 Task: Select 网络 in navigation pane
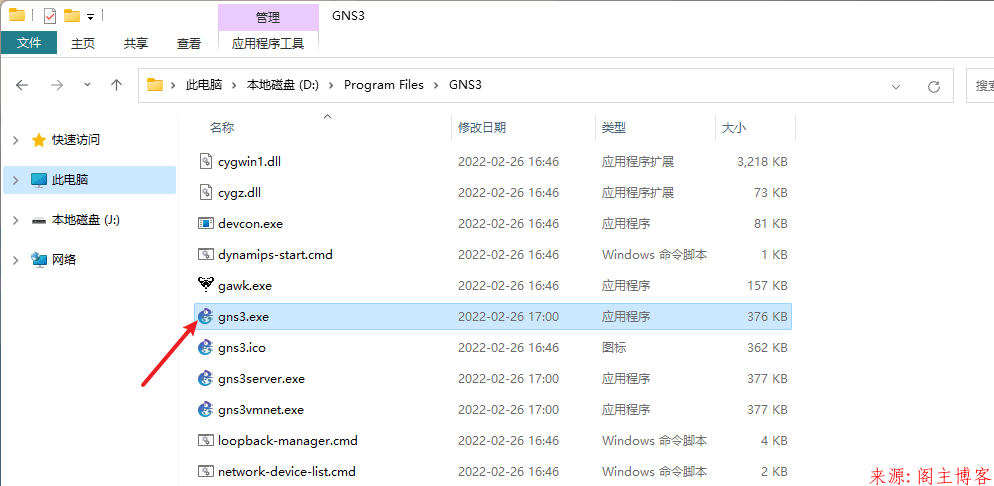point(64,259)
